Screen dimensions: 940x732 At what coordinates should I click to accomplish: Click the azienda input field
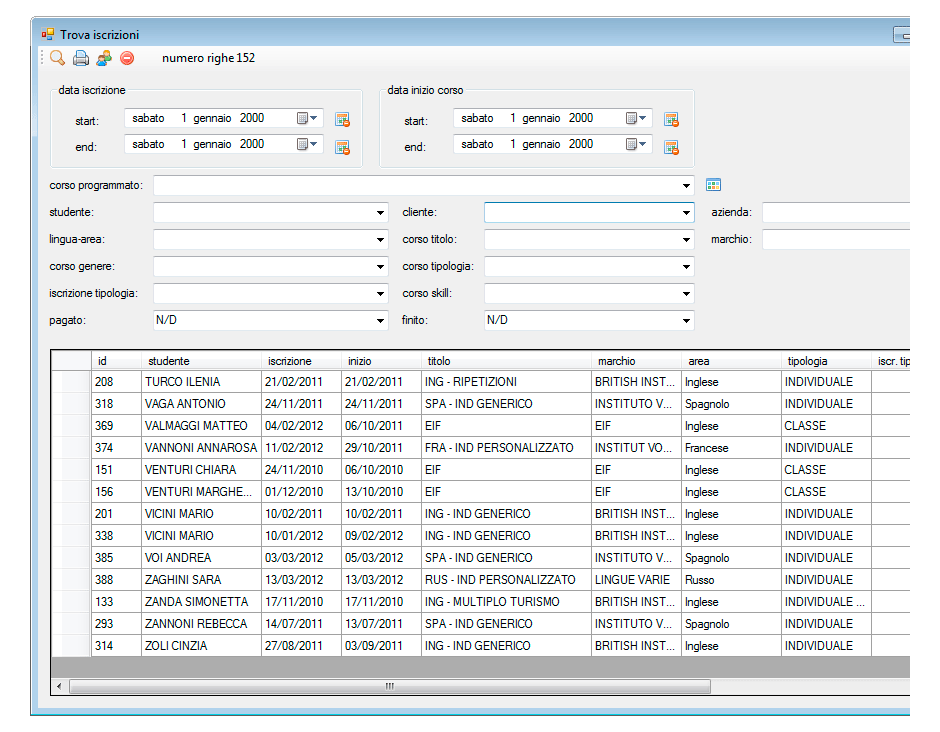[x=836, y=212]
